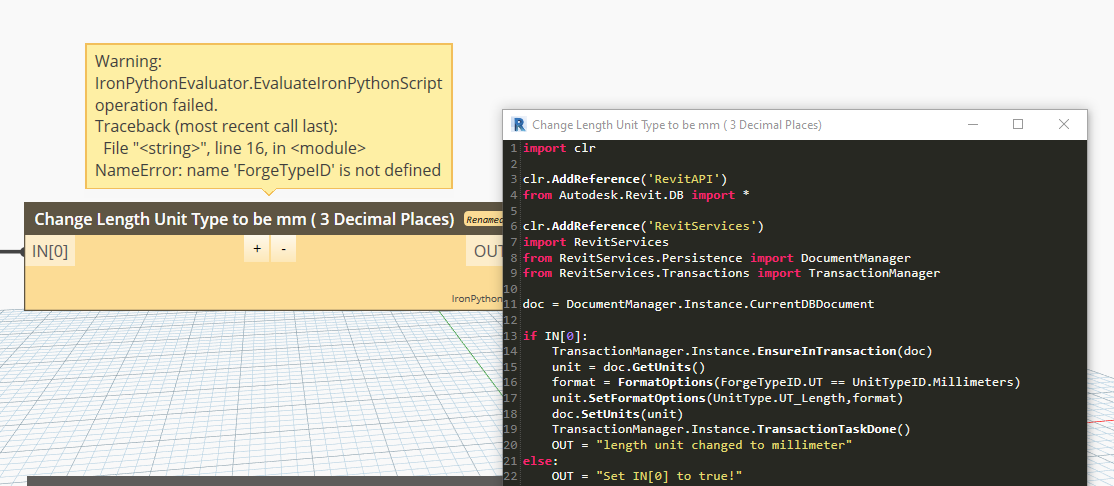The height and width of the screenshot is (486, 1114).
Task: Click the 'IronPython' label on the node
Action: (x=477, y=298)
